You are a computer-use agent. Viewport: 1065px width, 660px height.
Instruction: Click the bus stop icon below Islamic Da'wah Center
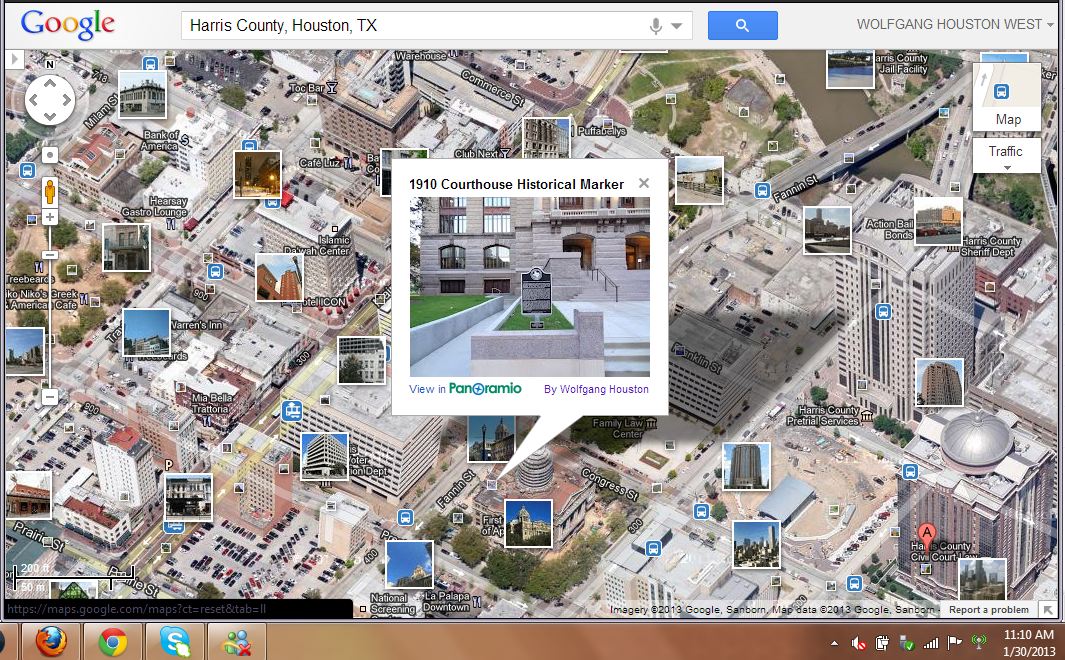[x=215, y=272]
